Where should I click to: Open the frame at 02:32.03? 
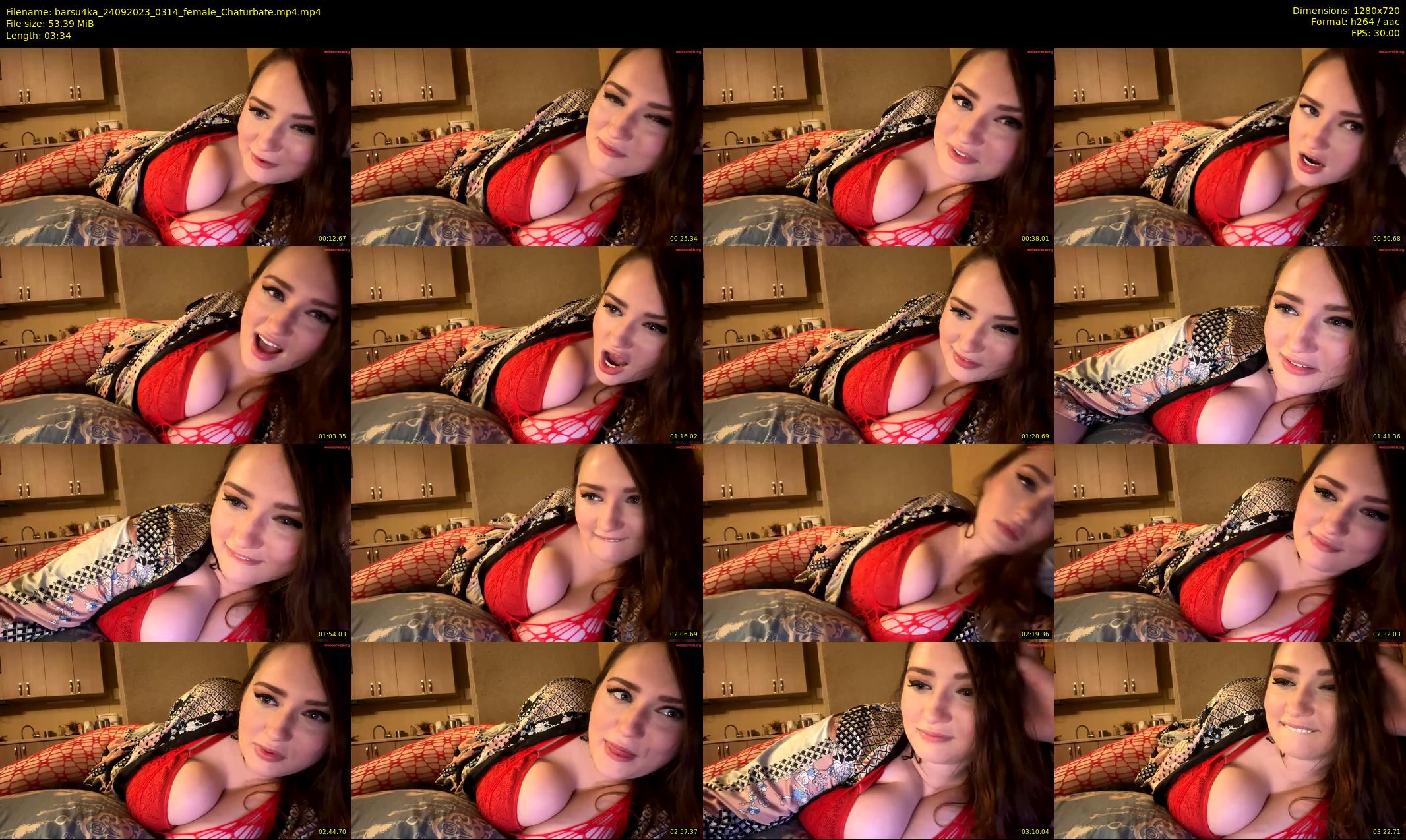pyautogui.click(x=1230, y=542)
